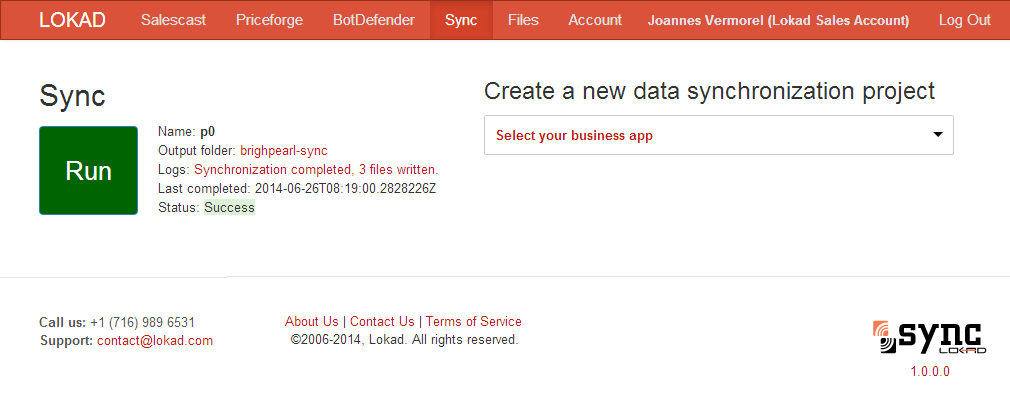Open the Salescast menu item
1010x396 pixels.
click(173, 20)
